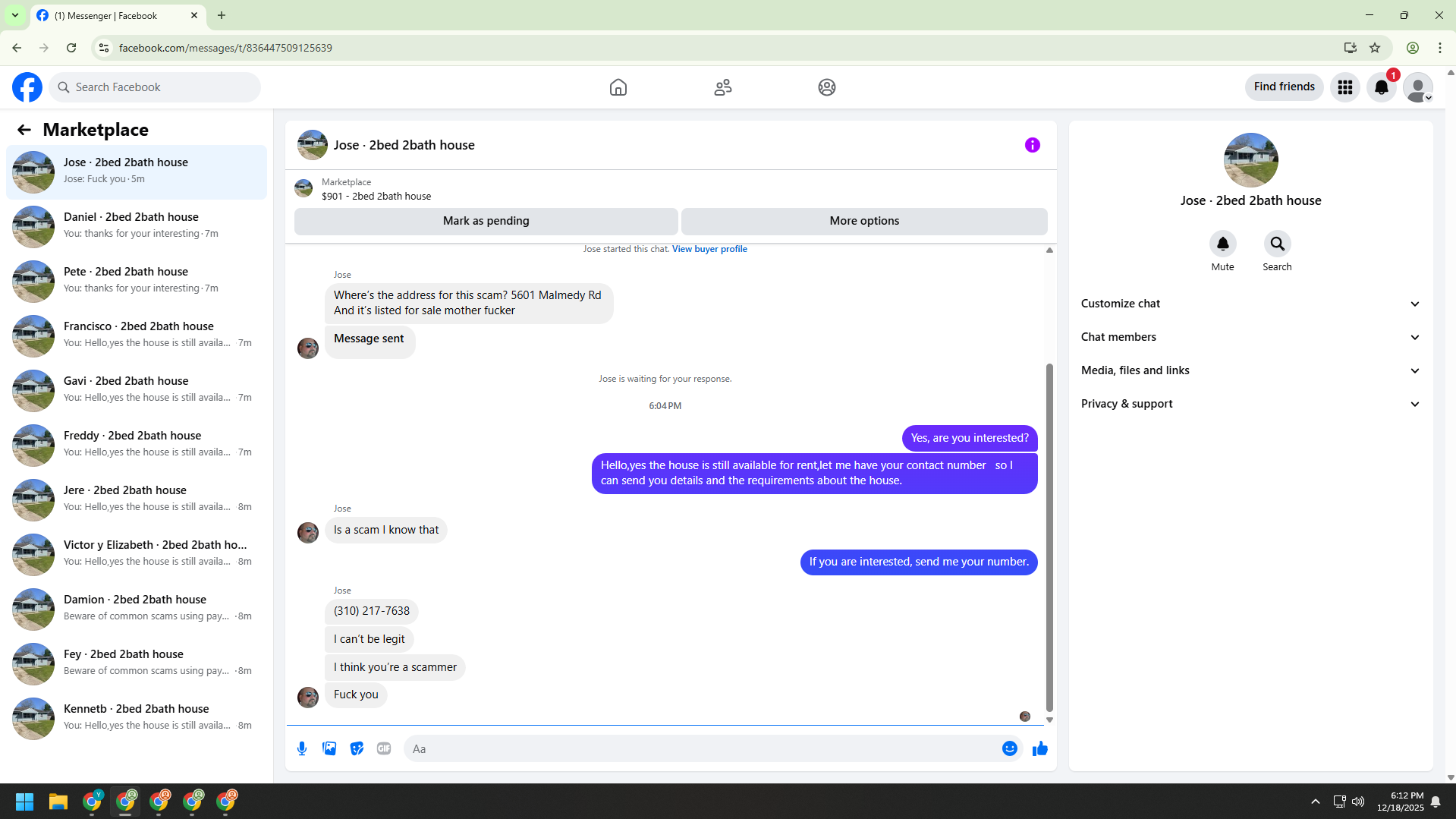Open the notifications bell with badge
The height and width of the screenshot is (819, 1456).
tap(1382, 87)
